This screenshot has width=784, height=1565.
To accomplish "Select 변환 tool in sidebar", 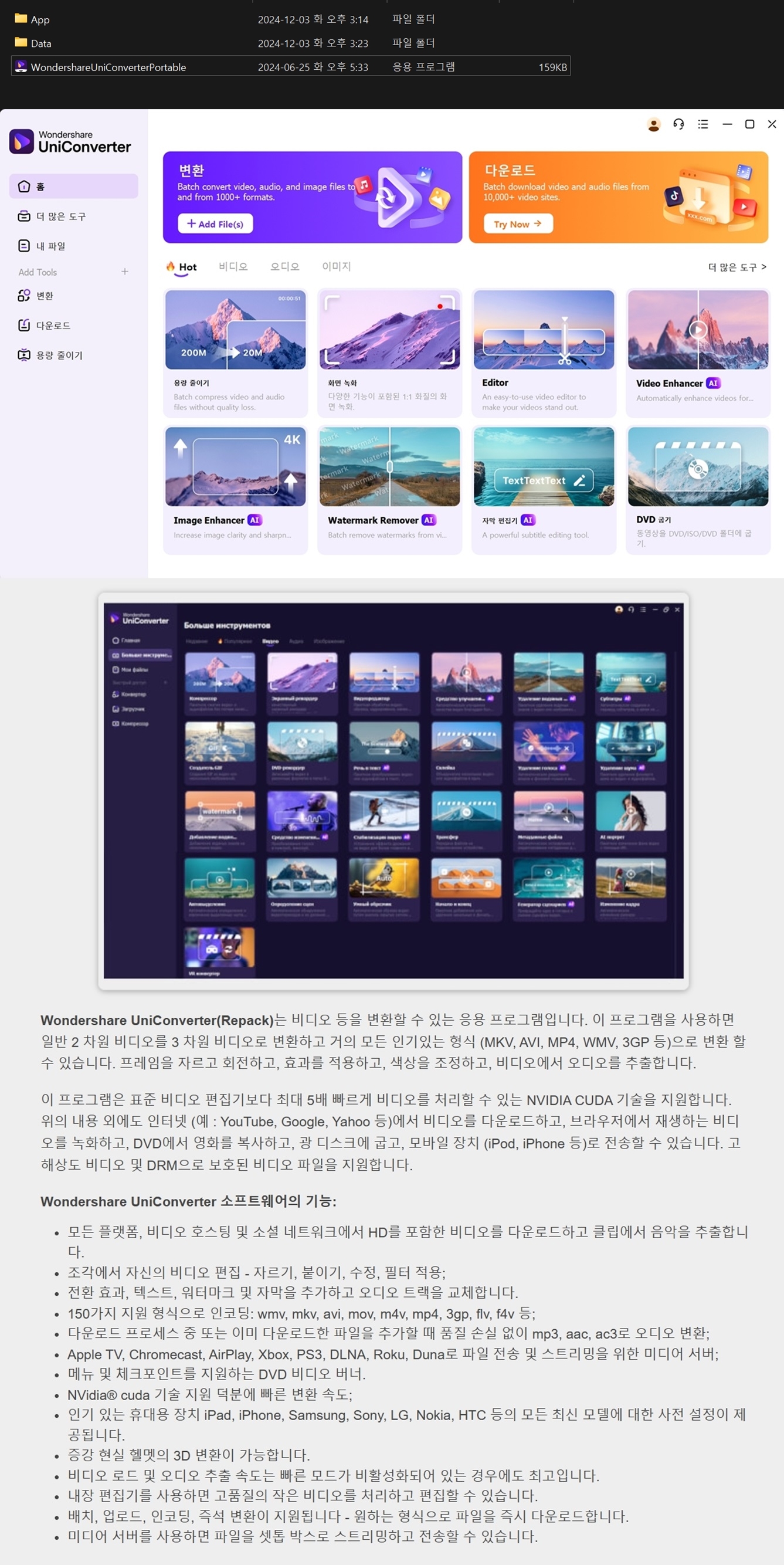I will pyautogui.click(x=73, y=296).
